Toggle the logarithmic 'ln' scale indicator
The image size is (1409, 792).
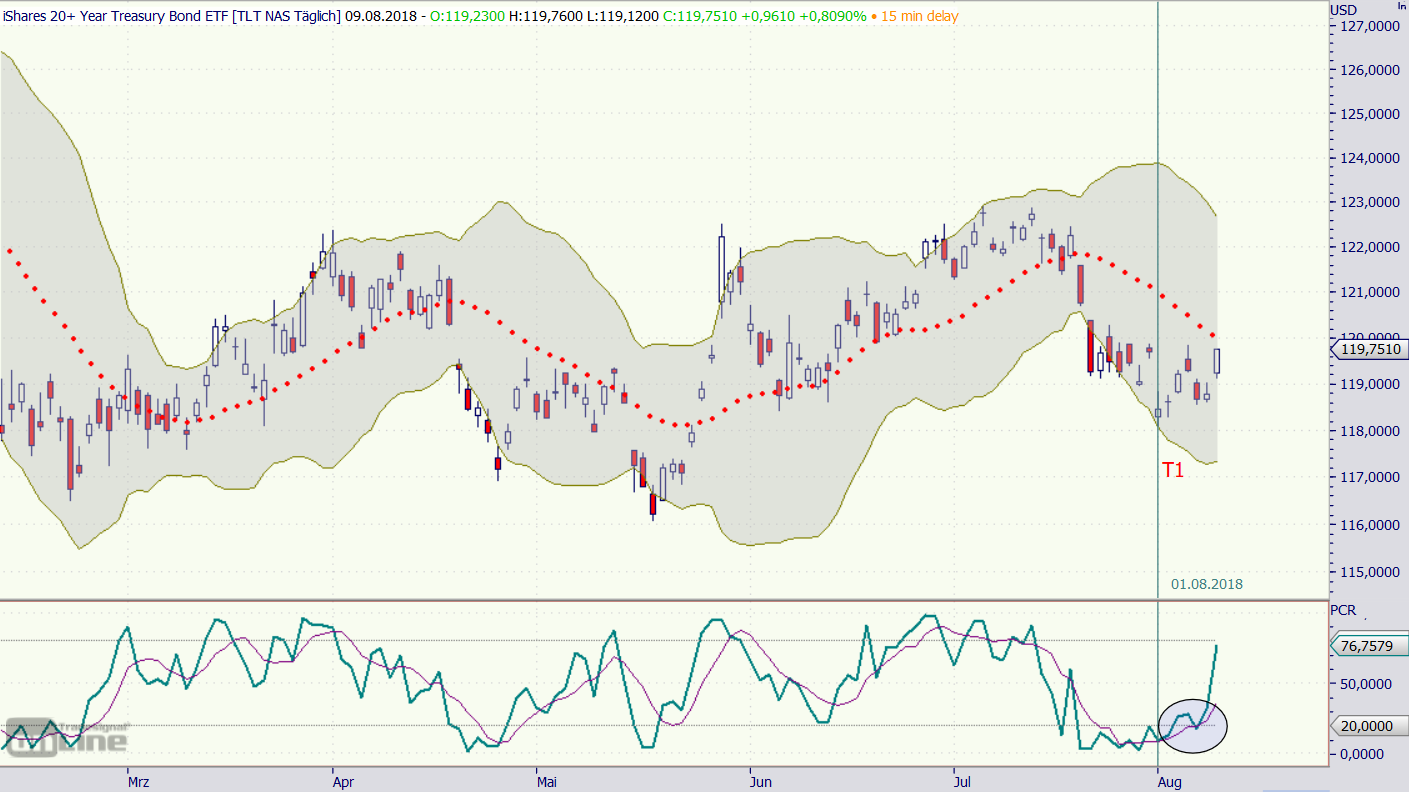coord(1402,6)
